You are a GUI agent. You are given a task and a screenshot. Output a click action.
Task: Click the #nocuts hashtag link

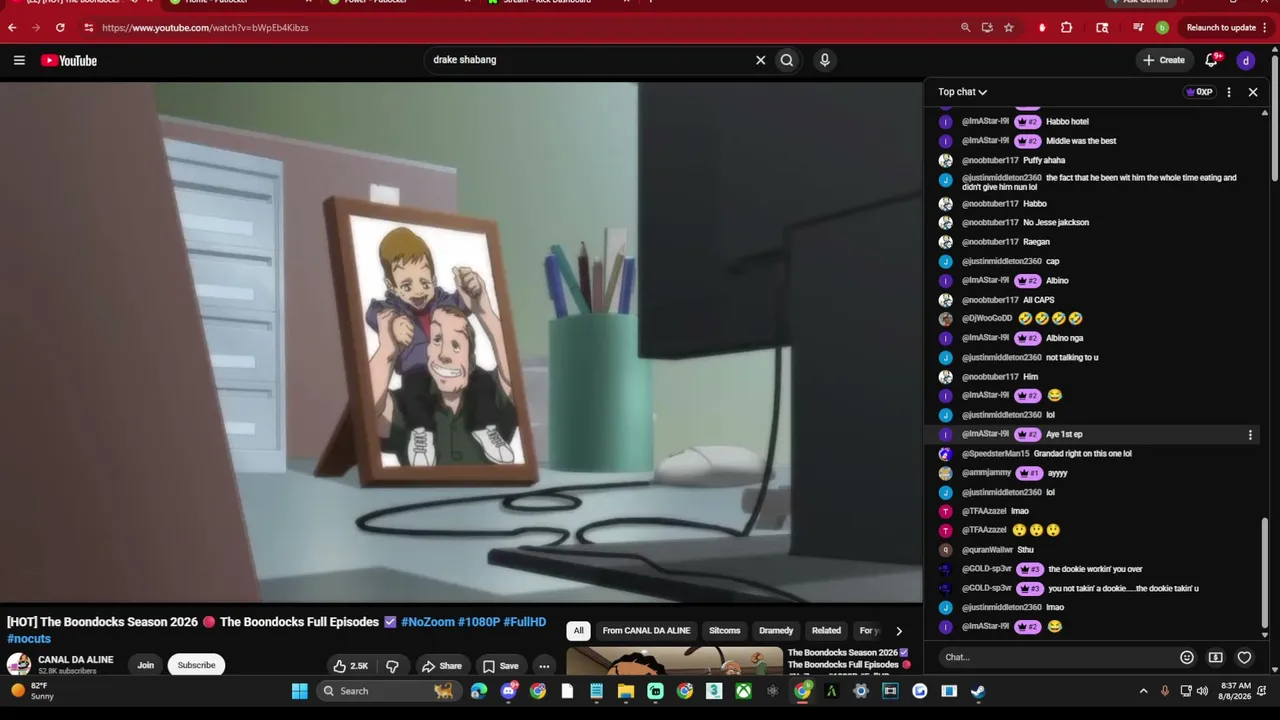pos(29,639)
